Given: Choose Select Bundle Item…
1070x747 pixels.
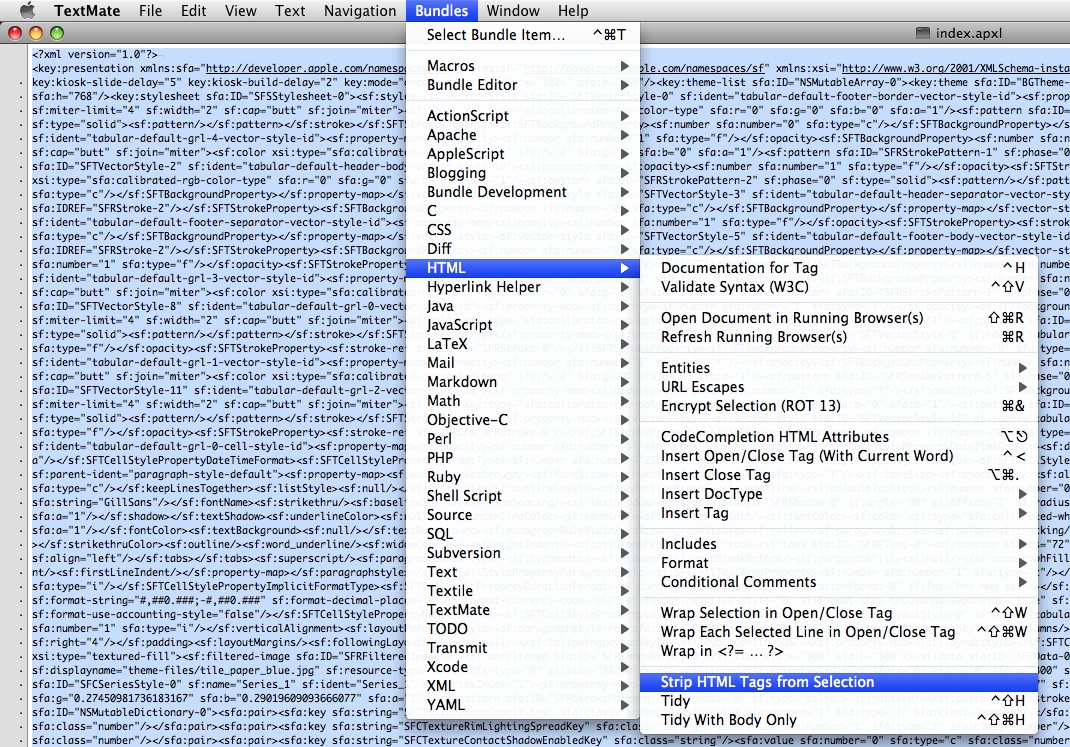Looking at the screenshot, I should pos(523,35).
